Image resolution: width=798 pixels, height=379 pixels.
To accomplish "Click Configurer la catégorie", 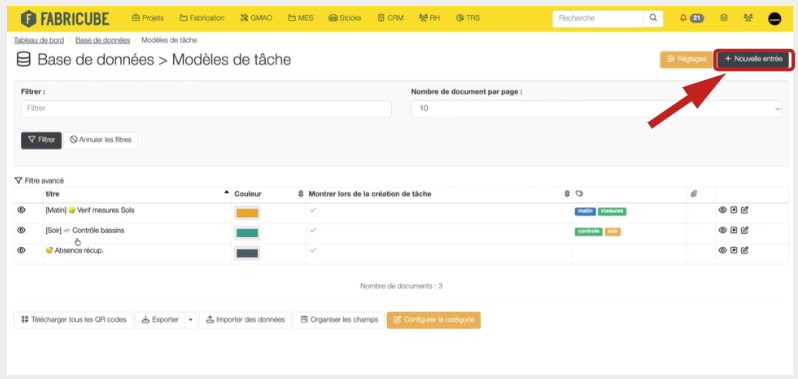I will (x=434, y=320).
